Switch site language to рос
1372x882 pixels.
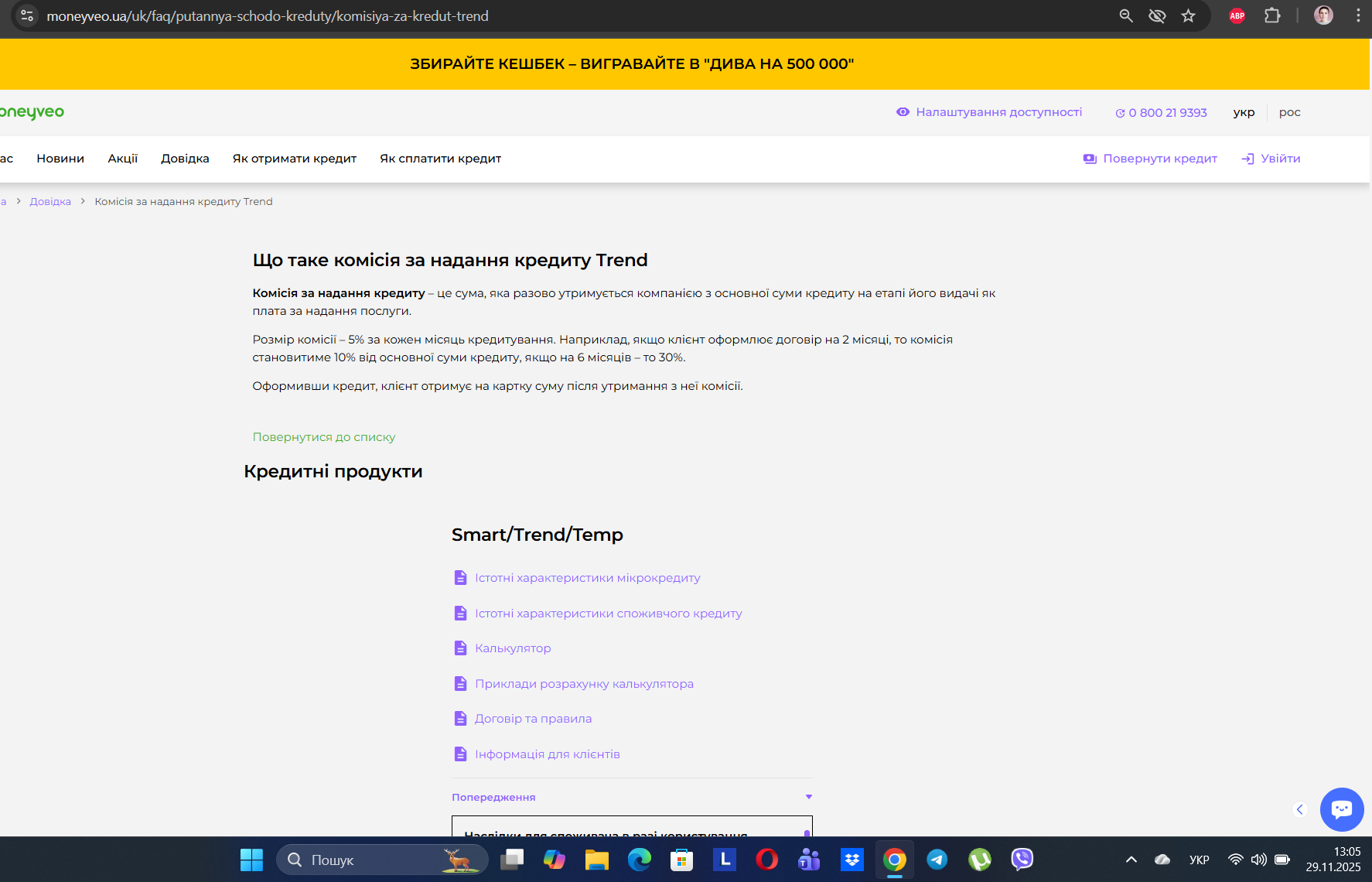pyautogui.click(x=1289, y=112)
